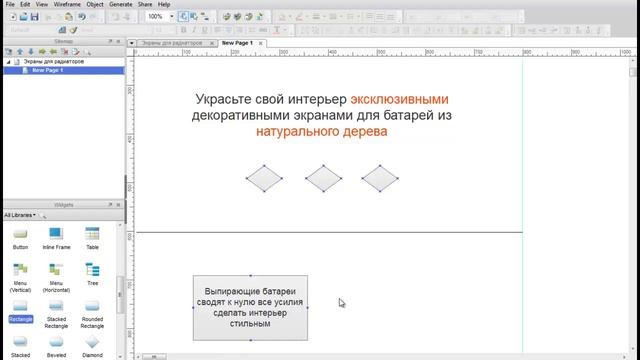Collapse the Экраны для радиаторов tree node

point(9,62)
